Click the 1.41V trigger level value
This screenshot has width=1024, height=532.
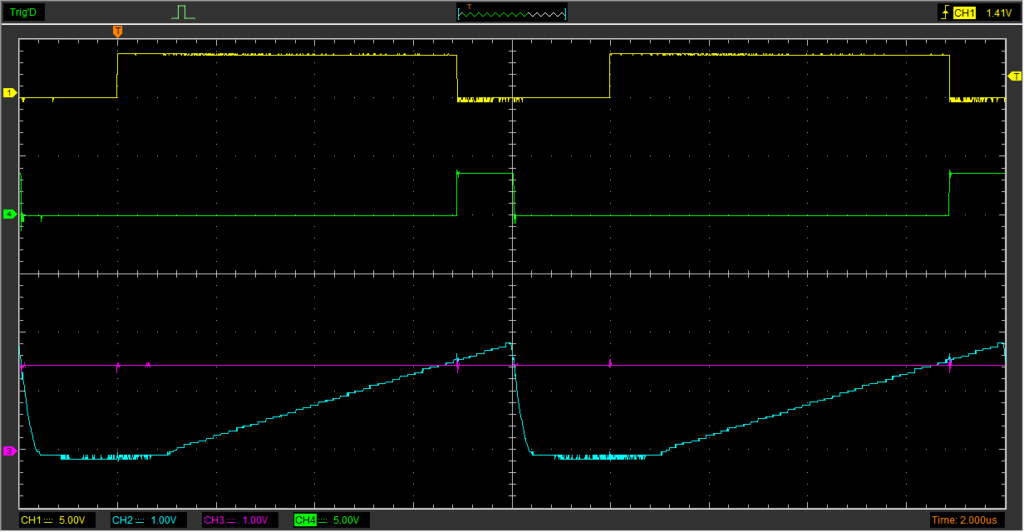click(x=999, y=13)
